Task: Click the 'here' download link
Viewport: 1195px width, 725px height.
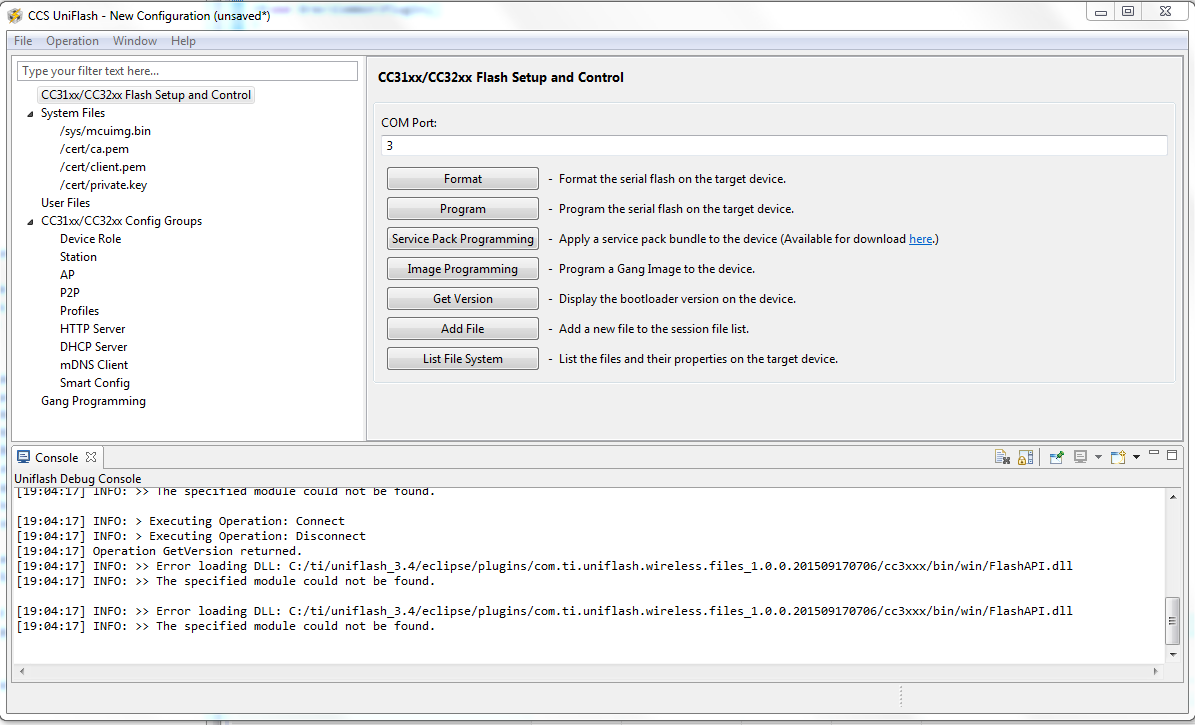Action: tap(920, 239)
